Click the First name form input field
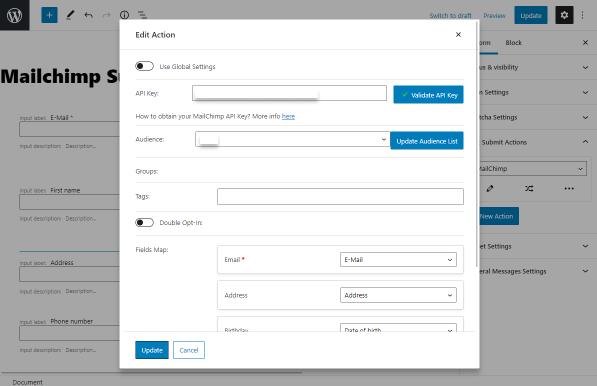Image resolution: width=597 pixels, height=386 pixels. (69, 202)
